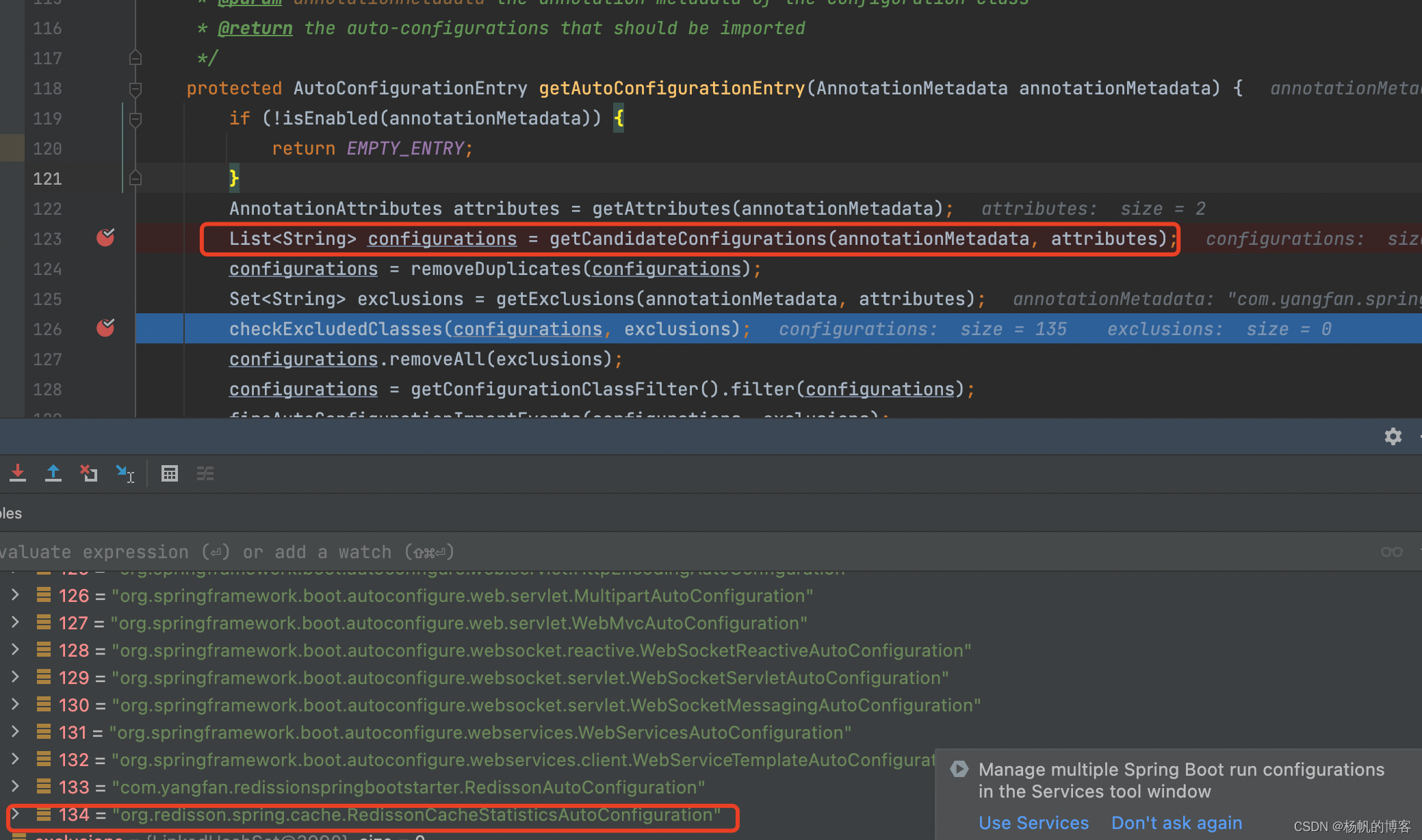The height and width of the screenshot is (840, 1422).
Task: Click the Don't ask again link
Action: pyautogui.click(x=1176, y=823)
